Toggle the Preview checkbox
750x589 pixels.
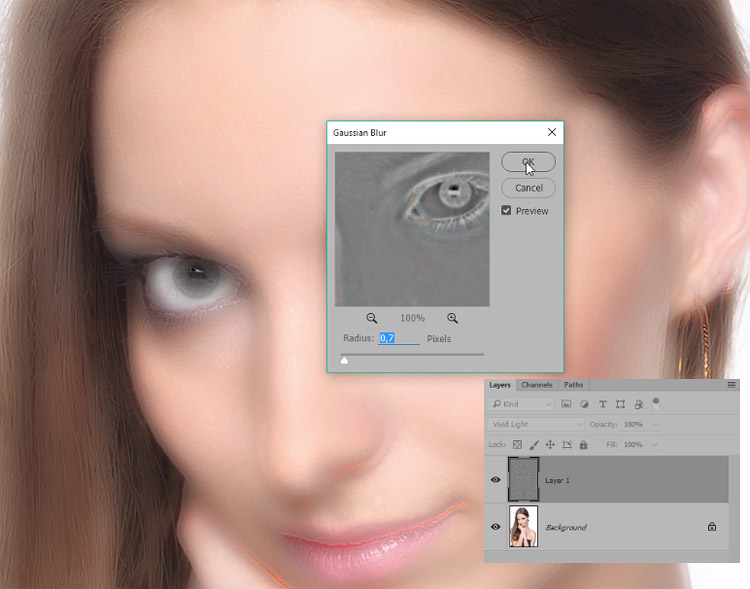point(506,211)
